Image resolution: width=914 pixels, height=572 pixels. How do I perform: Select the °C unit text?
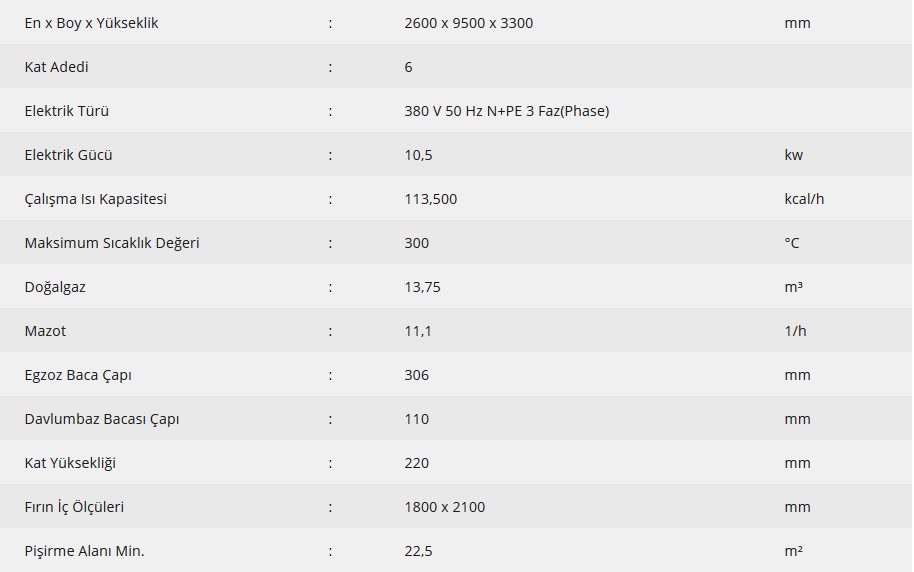click(x=792, y=243)
